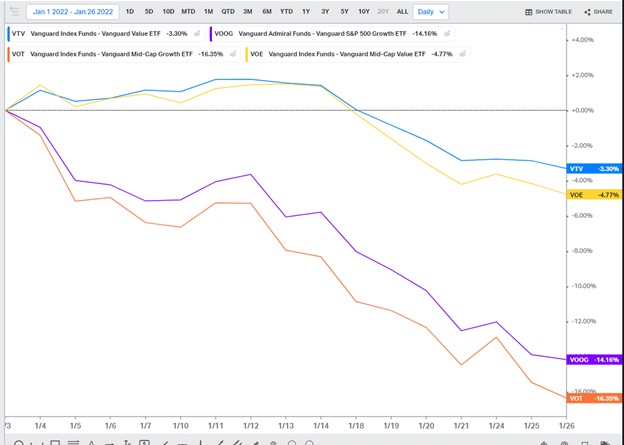This screenshot has height=445, width=624.
Task: Click the 1/4 date label on x-axis
Action: coord(40,426)
